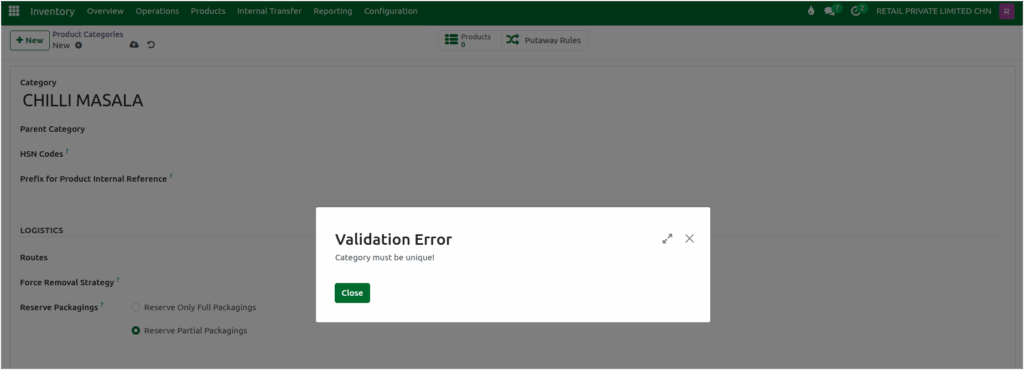The height and width of the screenshot is (370, 1024).
Task: Select Reserve Partial Packagings option
Action: click(136, 331)
